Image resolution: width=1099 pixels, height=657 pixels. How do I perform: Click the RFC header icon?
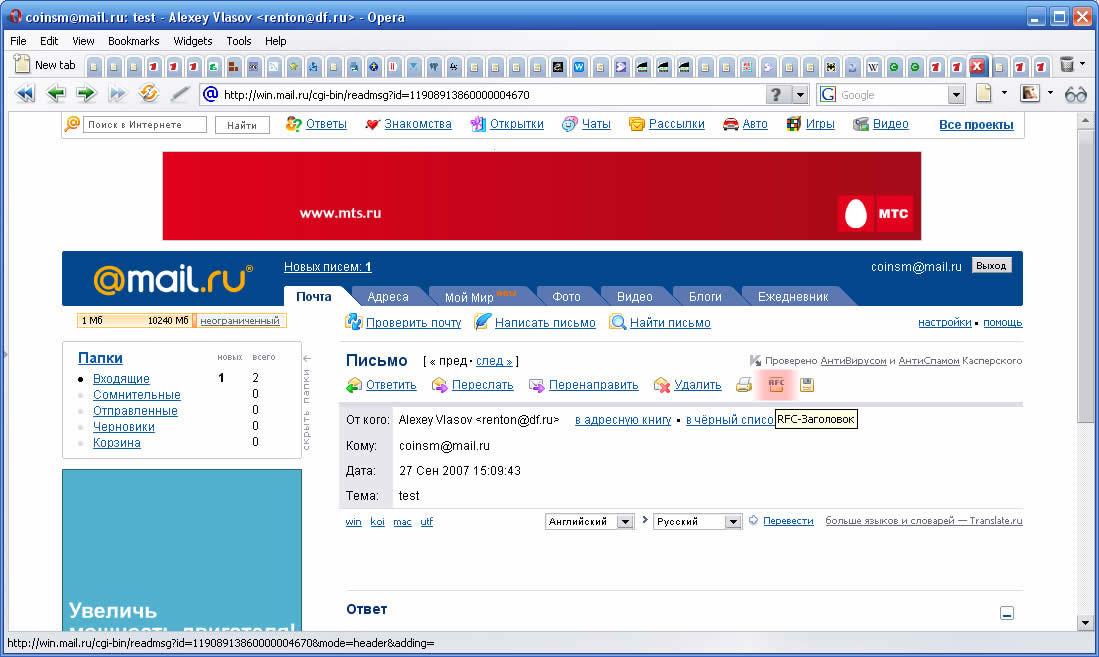pyautogui.click(x=775, y=384)
